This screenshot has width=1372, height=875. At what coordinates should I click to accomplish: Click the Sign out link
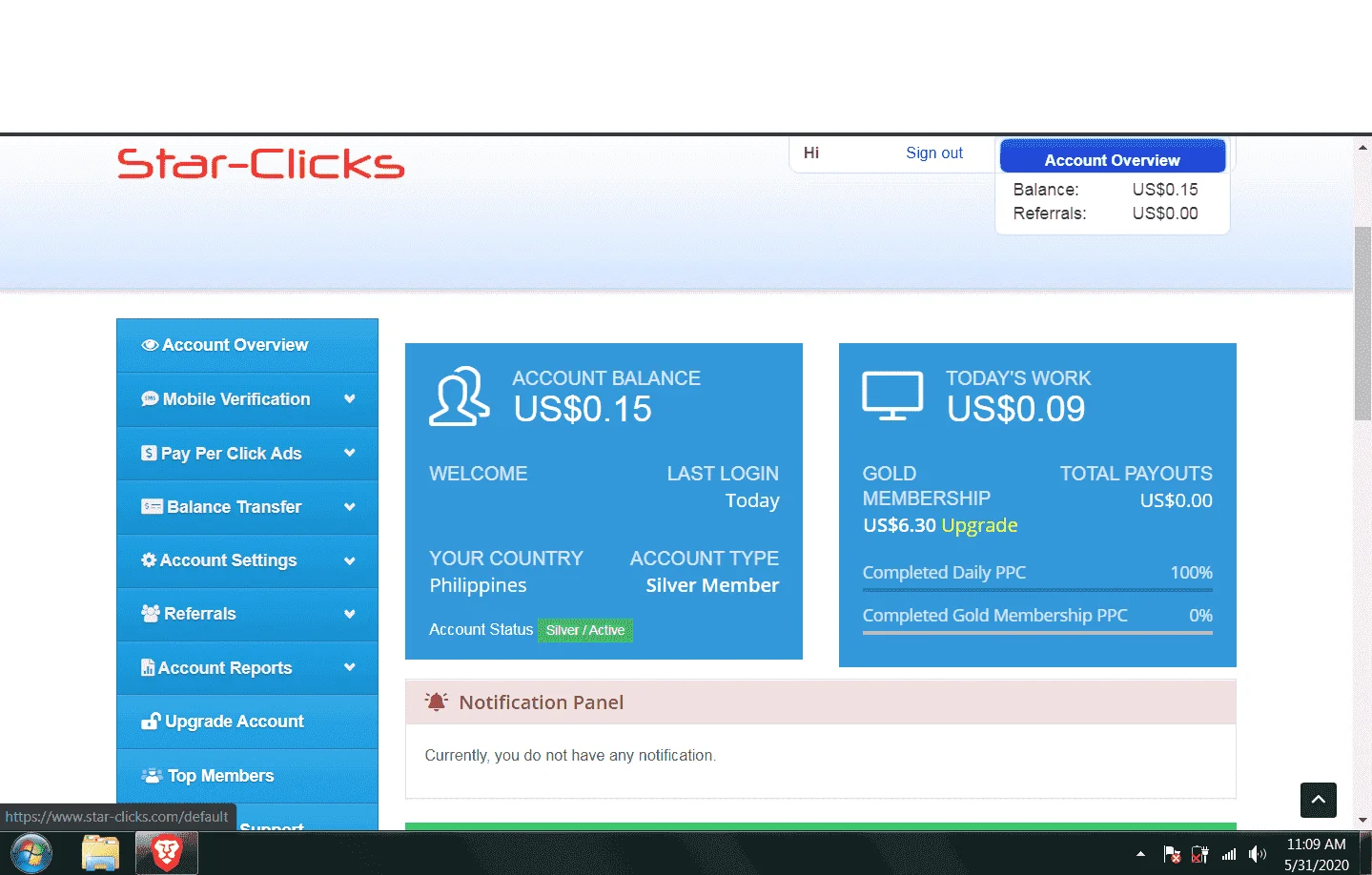pos(934,153)
